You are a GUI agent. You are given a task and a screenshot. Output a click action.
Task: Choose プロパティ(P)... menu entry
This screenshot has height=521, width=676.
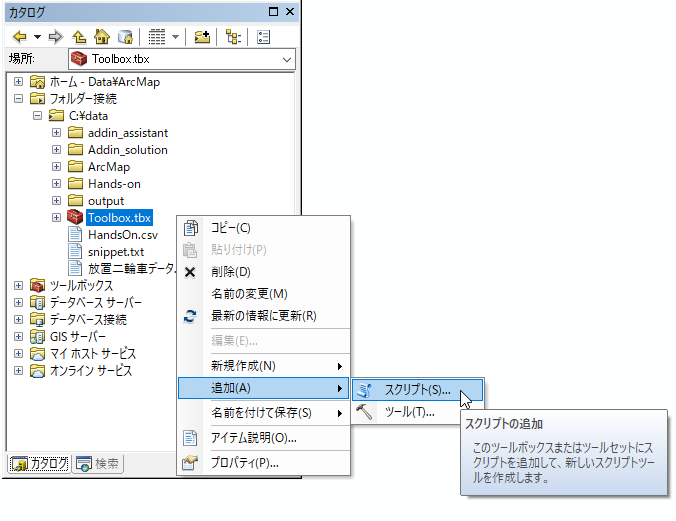pyautogui.click(x=263, y=463)
